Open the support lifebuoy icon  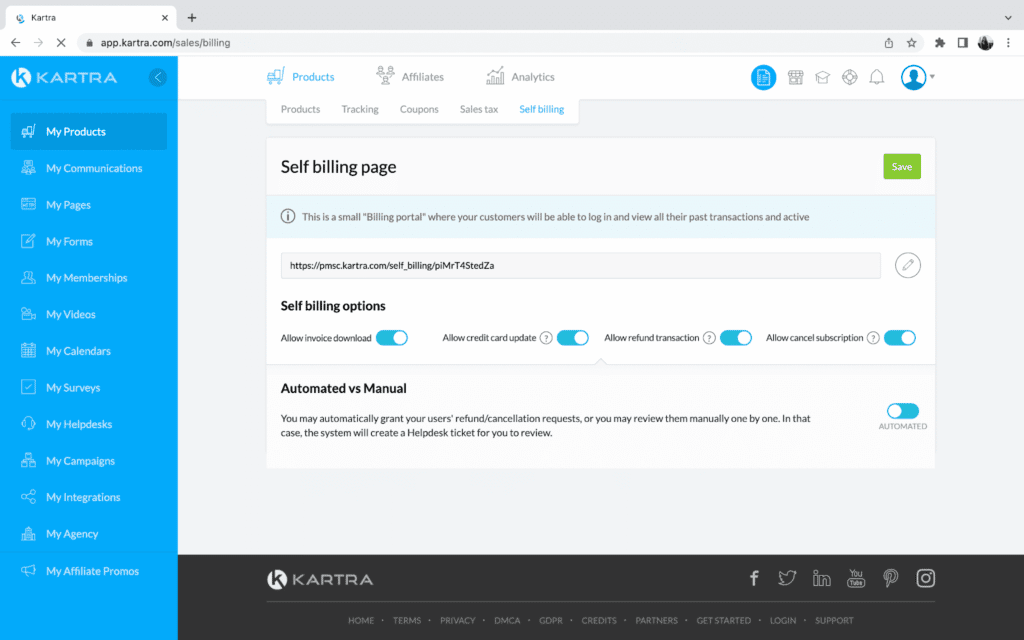(849, 77)
